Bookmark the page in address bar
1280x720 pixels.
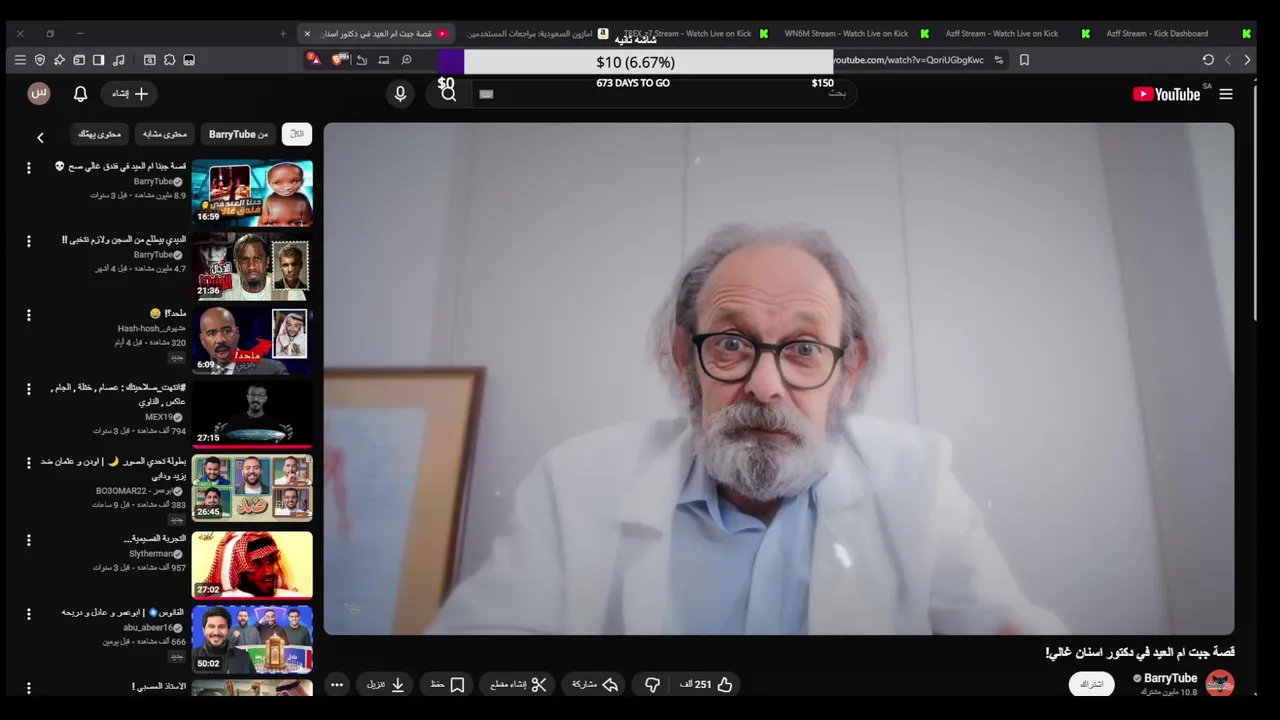[x=1024, y=60]
